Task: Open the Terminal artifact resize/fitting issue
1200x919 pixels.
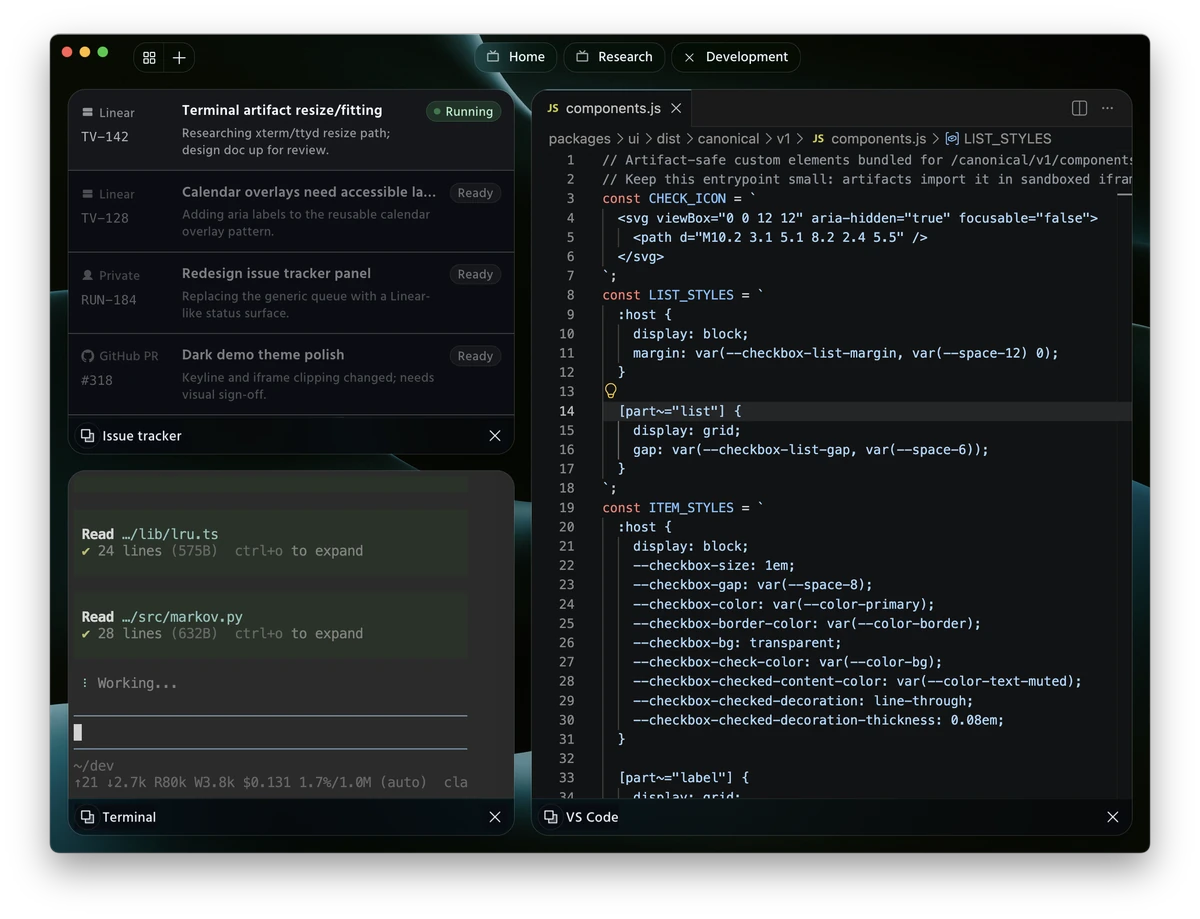Action: click(x=291, y=130)
